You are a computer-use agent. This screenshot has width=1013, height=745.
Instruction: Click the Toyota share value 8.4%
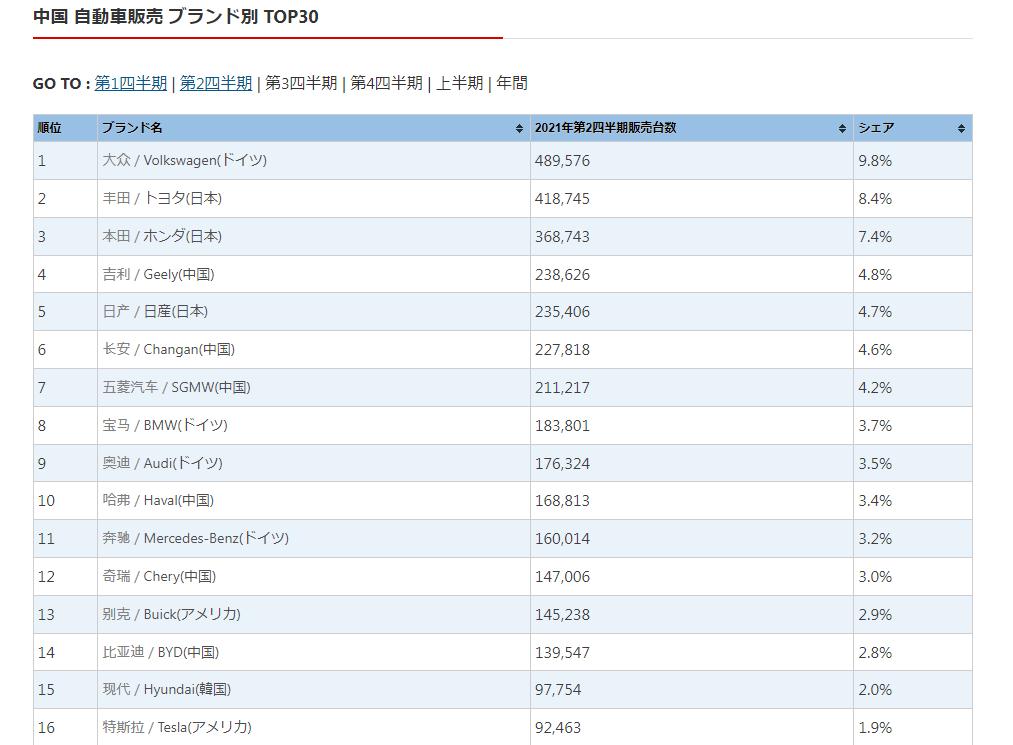tap(875, 199)
